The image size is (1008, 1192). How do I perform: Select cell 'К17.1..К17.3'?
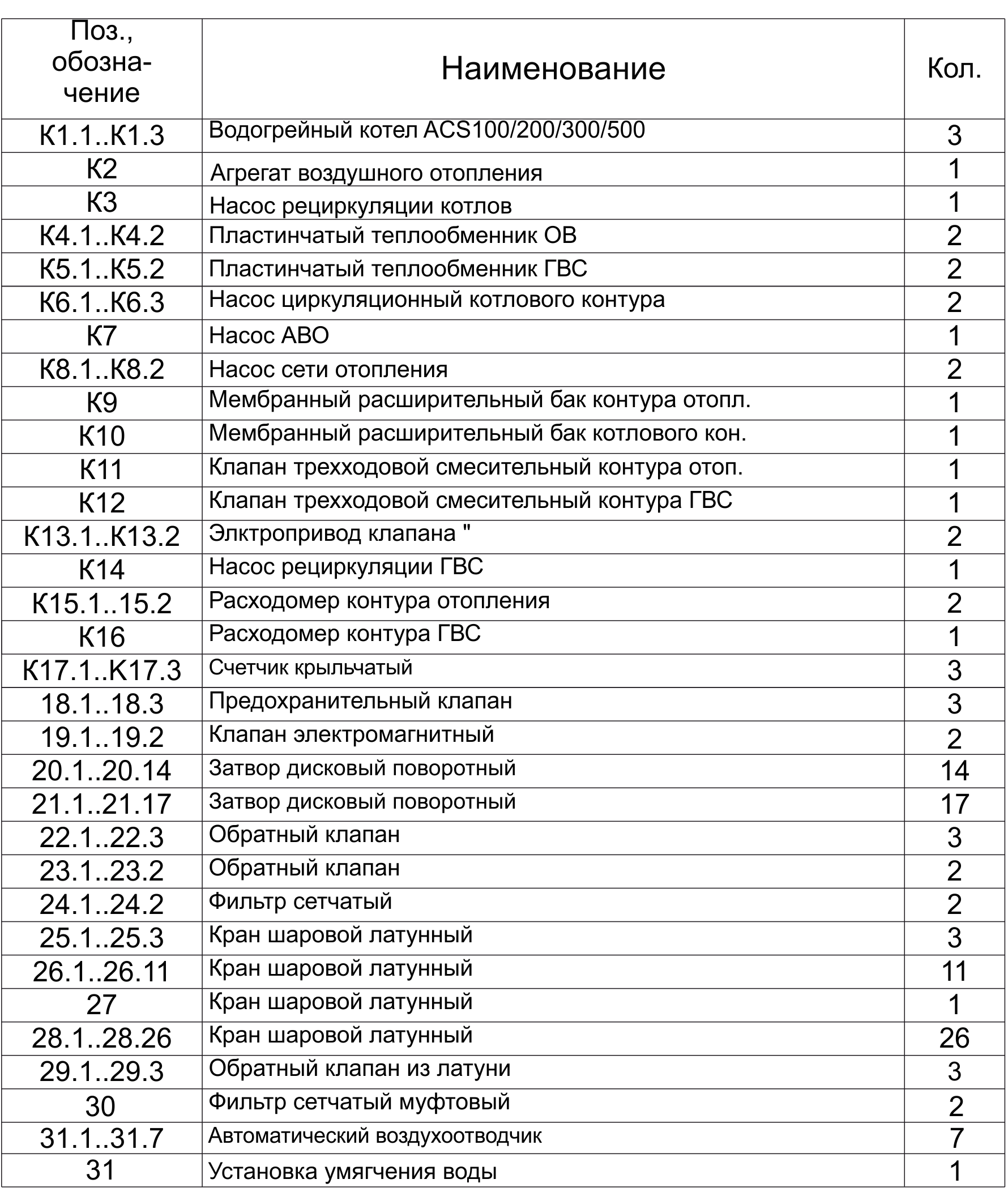tap(102, 670)
